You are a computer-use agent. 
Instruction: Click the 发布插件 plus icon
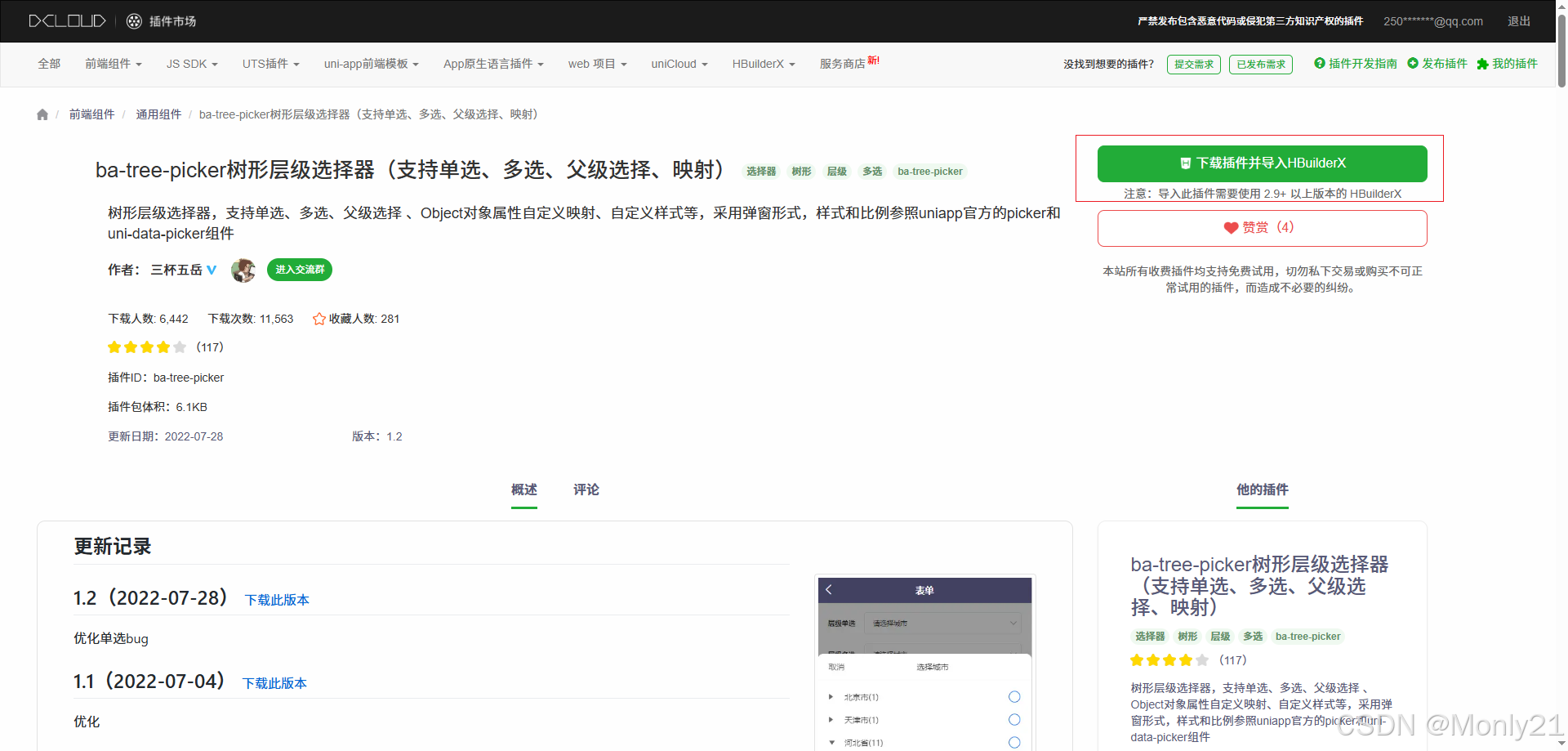(1413, 63)
